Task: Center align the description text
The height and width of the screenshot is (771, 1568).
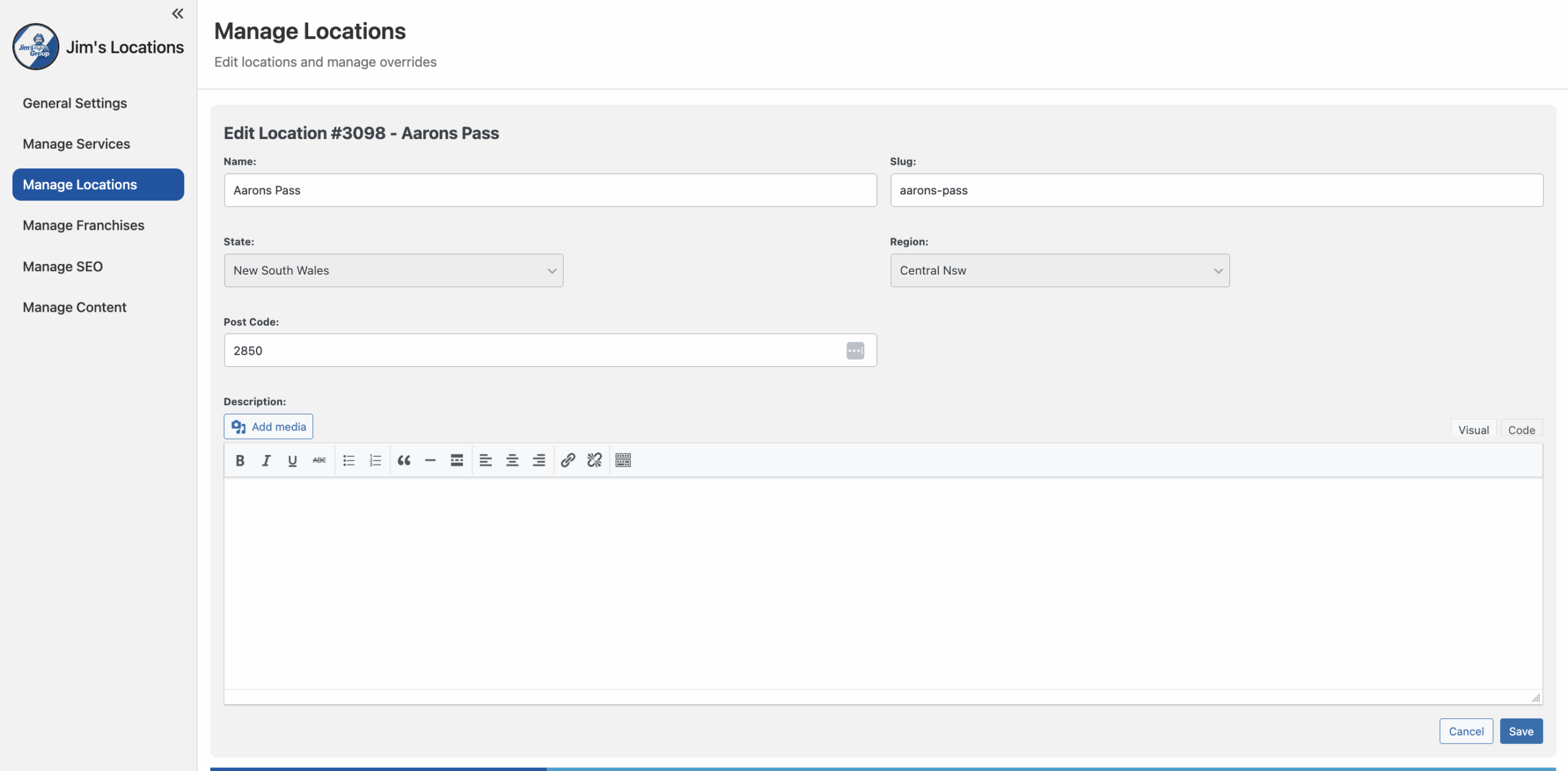Action: [x=512, y=461]
